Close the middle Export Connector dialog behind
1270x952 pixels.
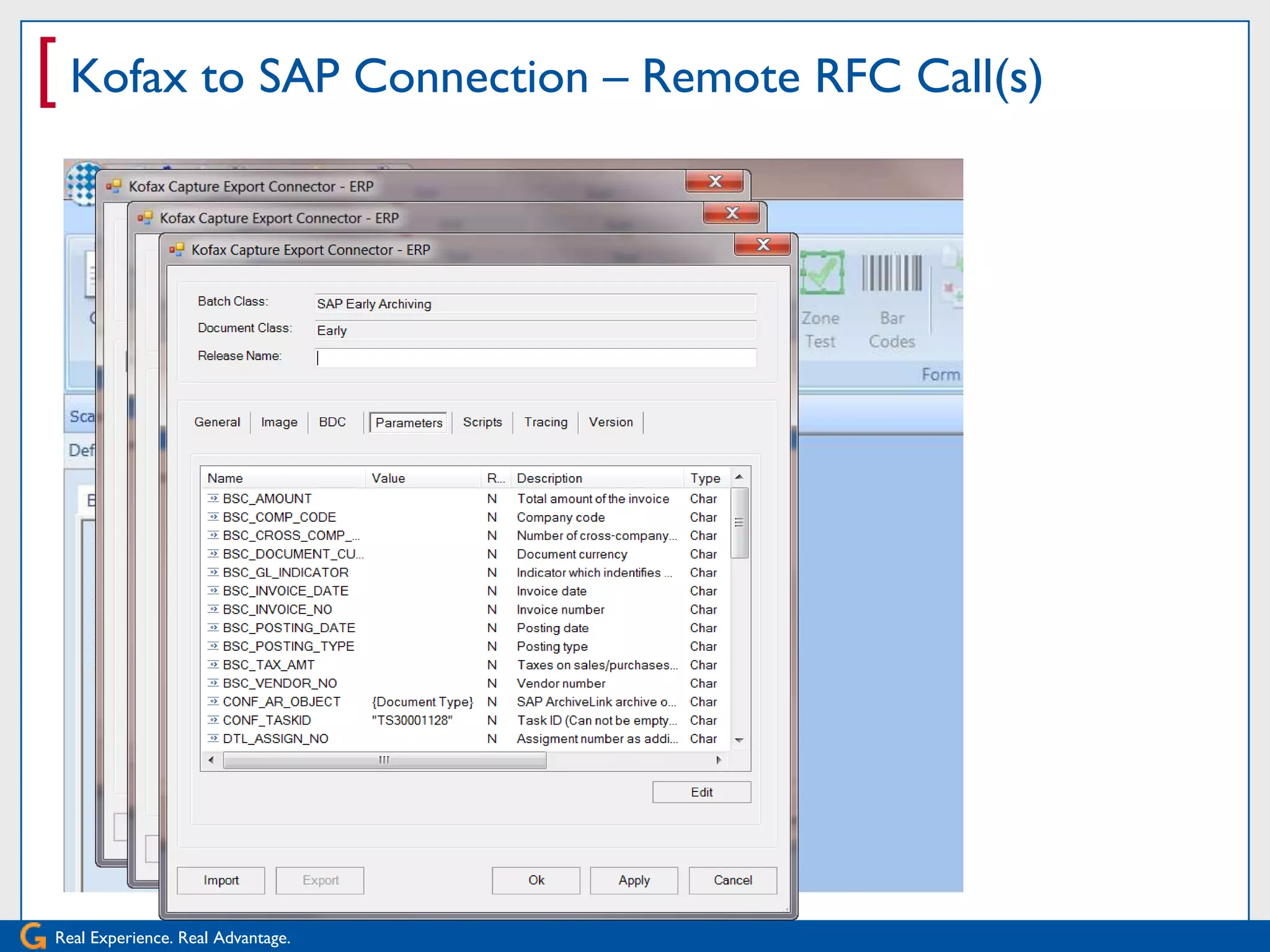[732, 213]
